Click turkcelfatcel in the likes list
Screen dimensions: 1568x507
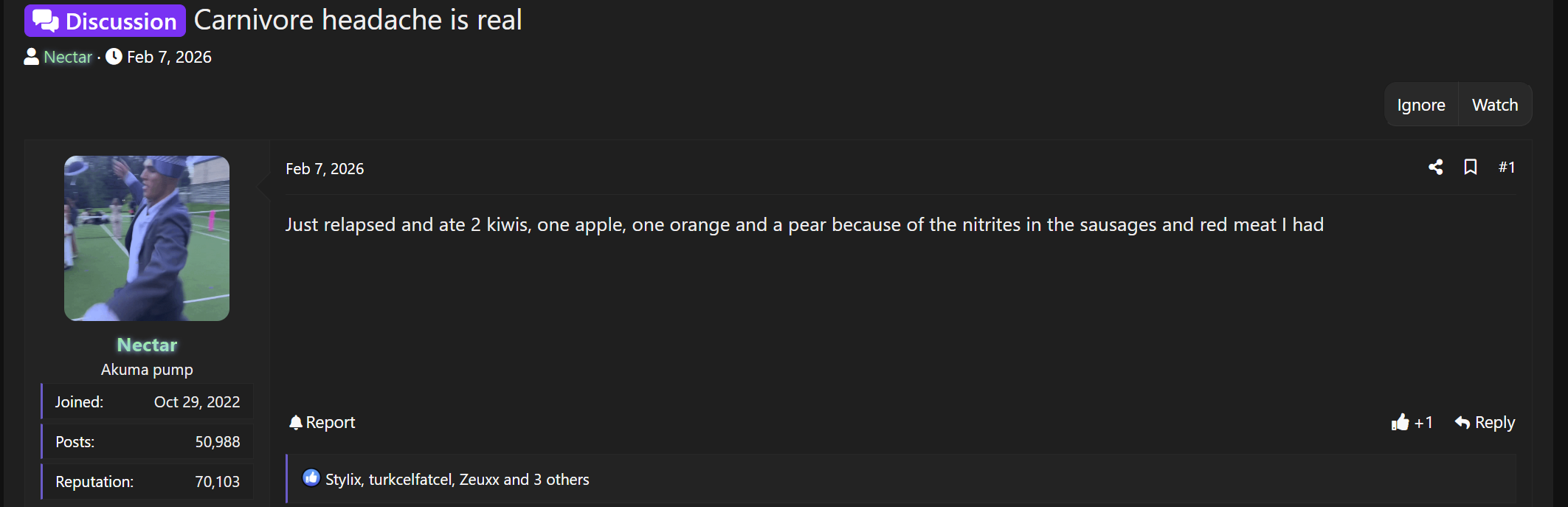click(x=410, y=479)
